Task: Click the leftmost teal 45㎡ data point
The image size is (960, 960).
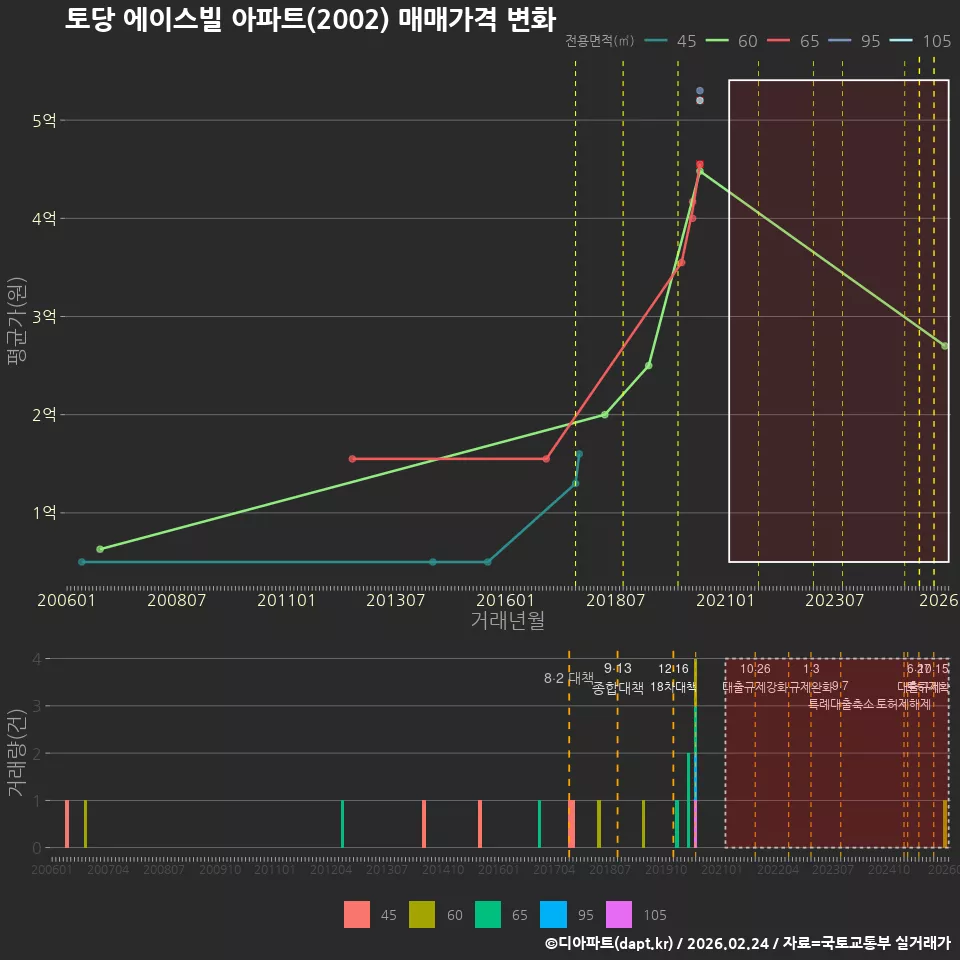Action: [81, 562]
